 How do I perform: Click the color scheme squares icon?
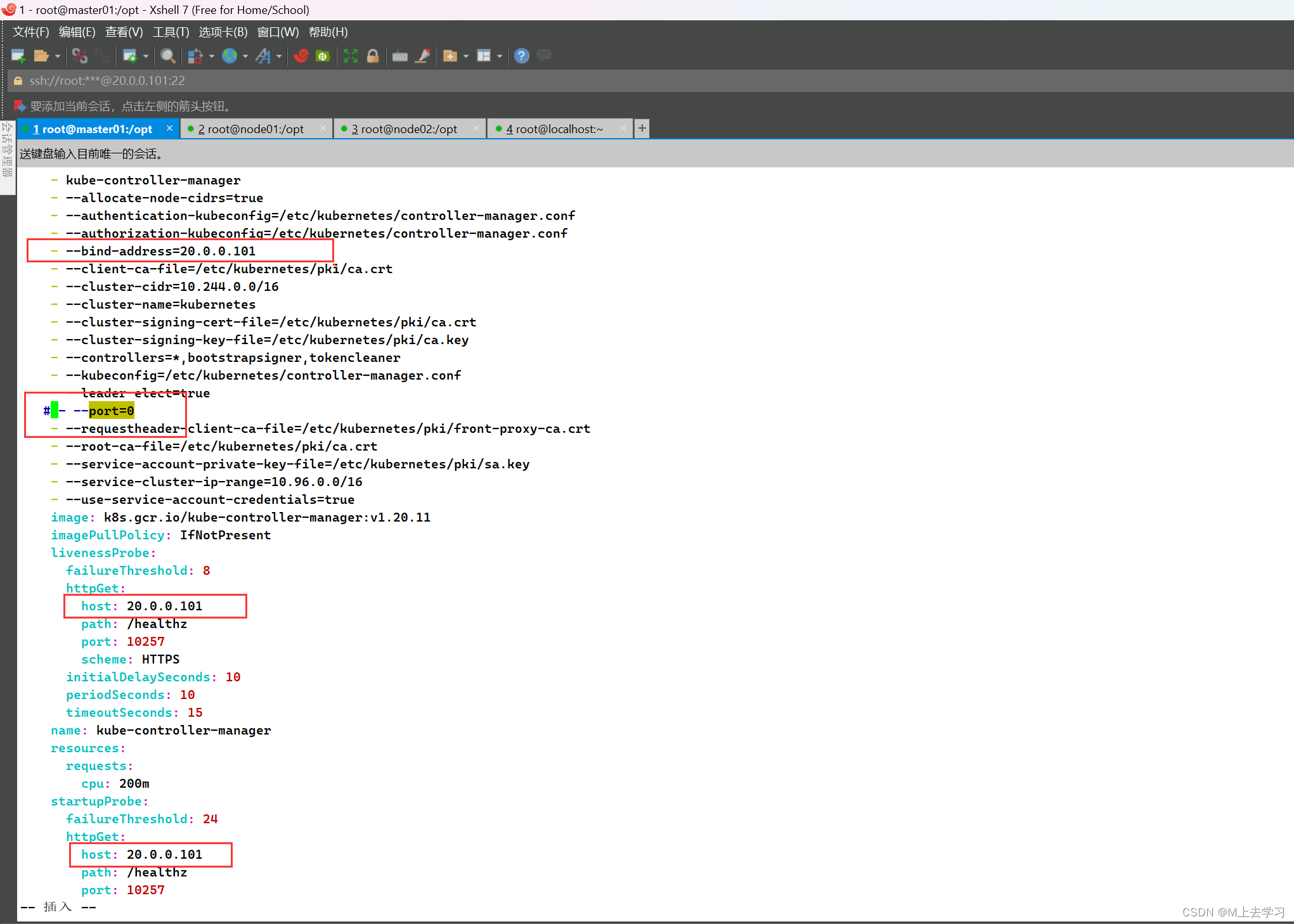click(x=195, y=56)
